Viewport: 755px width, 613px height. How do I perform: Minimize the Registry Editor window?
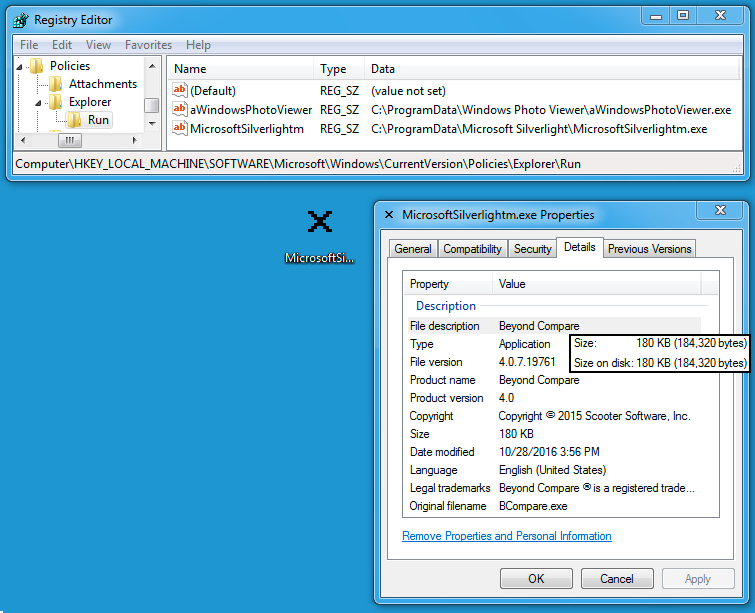pos(656,15)
